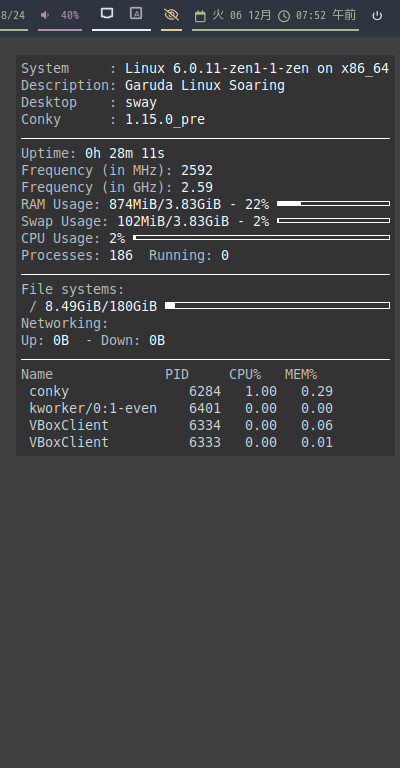Open the monitor screen icon in bar
Screen dimensions: 400x768
[x=107, y=13]
